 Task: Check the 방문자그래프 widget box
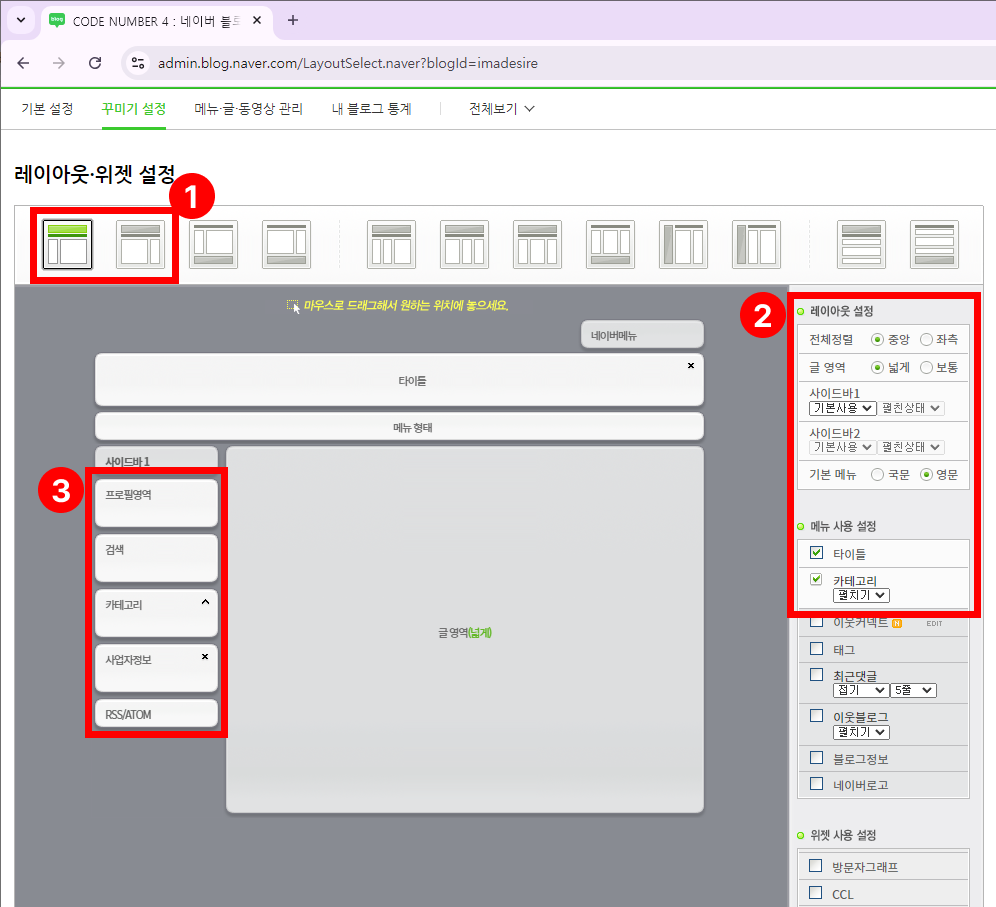pos(816,866)
